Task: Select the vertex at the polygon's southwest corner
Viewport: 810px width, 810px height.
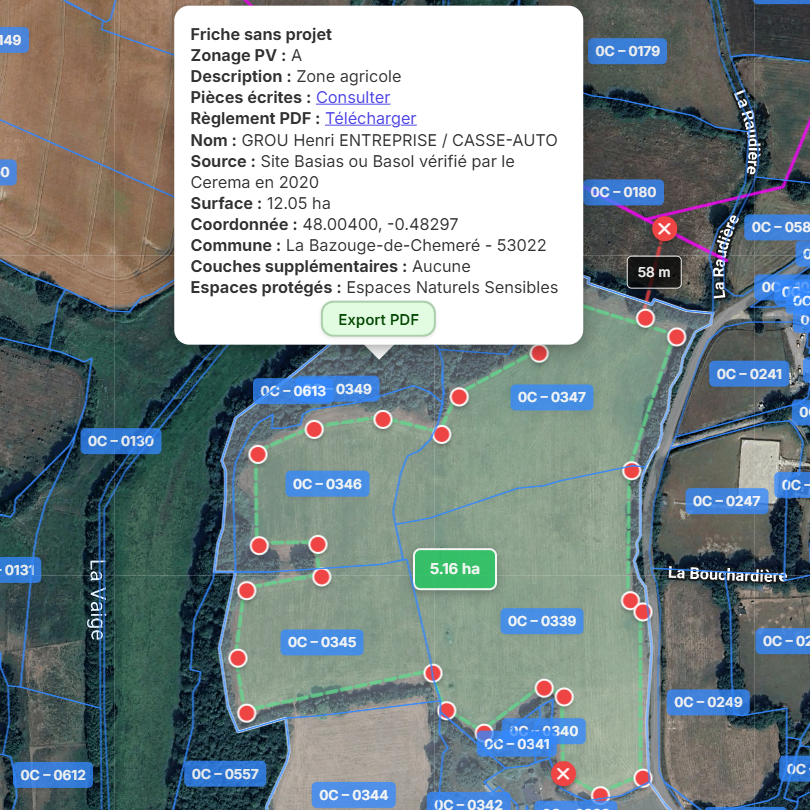Action: 247,712
